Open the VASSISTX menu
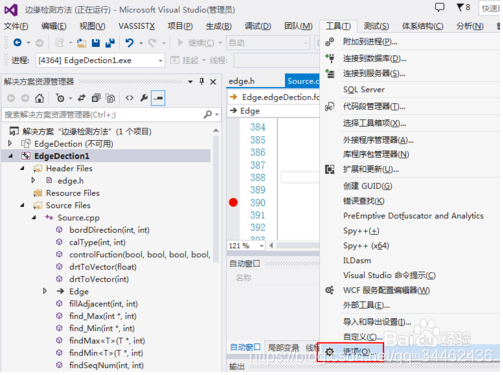The height and width of the screenshot is (375, 503). [137, 26]
